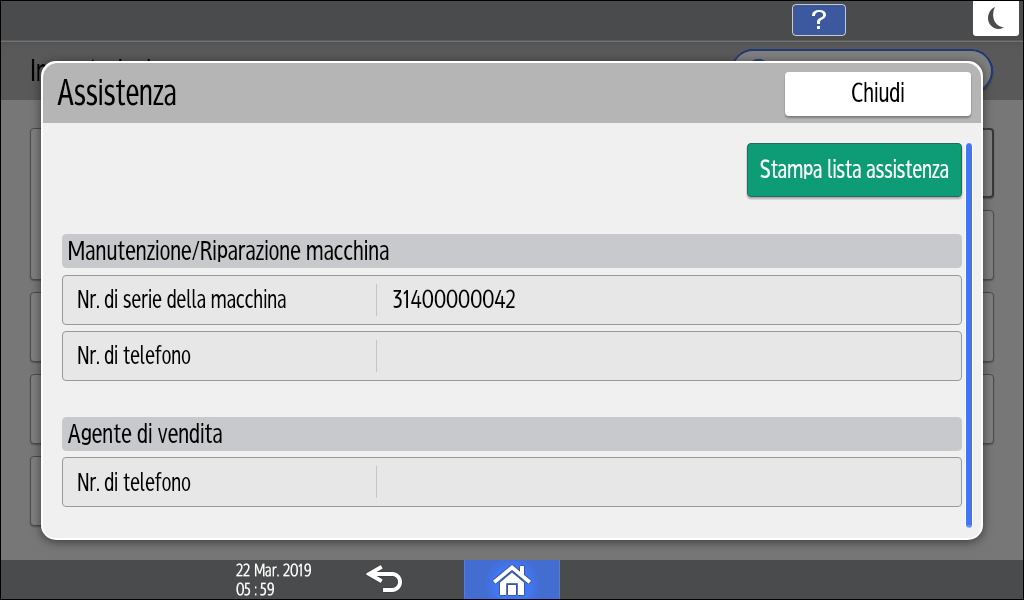Click the blue vertical scrollbar
Screen dimensions: 1024x600
click(x=968, y=334)
